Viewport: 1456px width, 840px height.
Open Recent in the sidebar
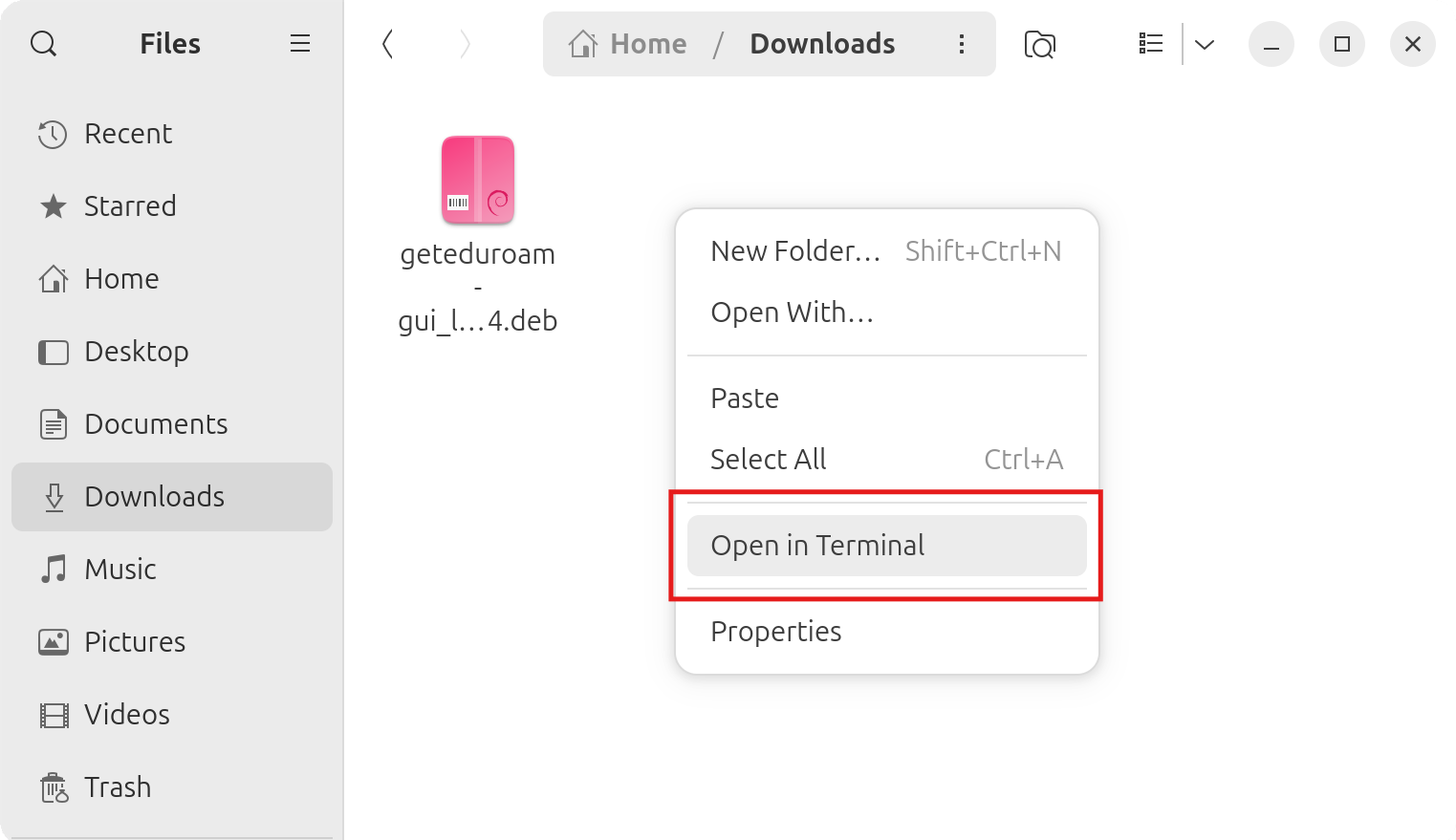128,134
